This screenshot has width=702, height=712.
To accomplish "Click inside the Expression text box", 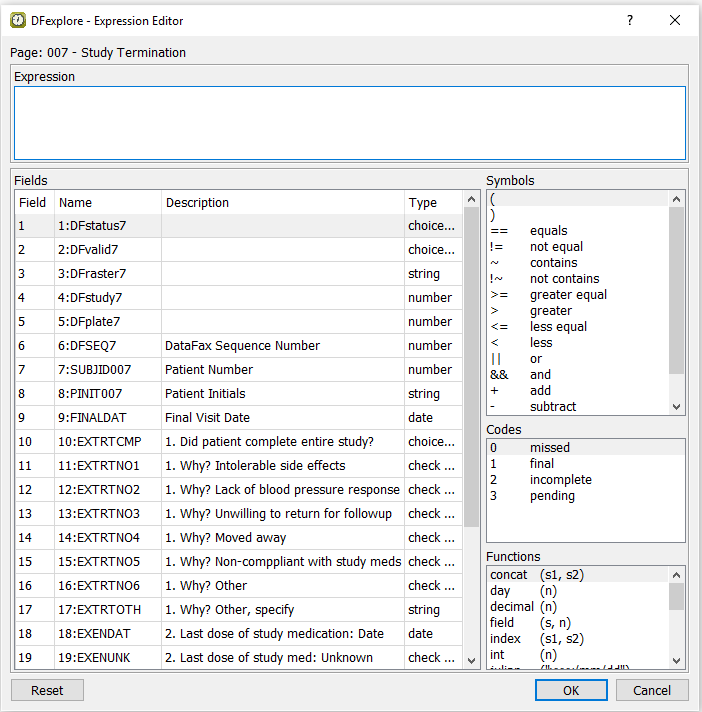I will [349, 122].
